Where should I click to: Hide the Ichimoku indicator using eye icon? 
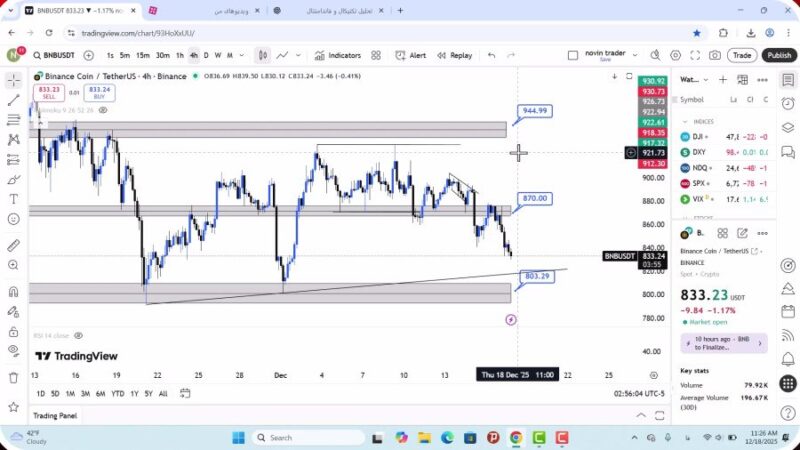105,110
